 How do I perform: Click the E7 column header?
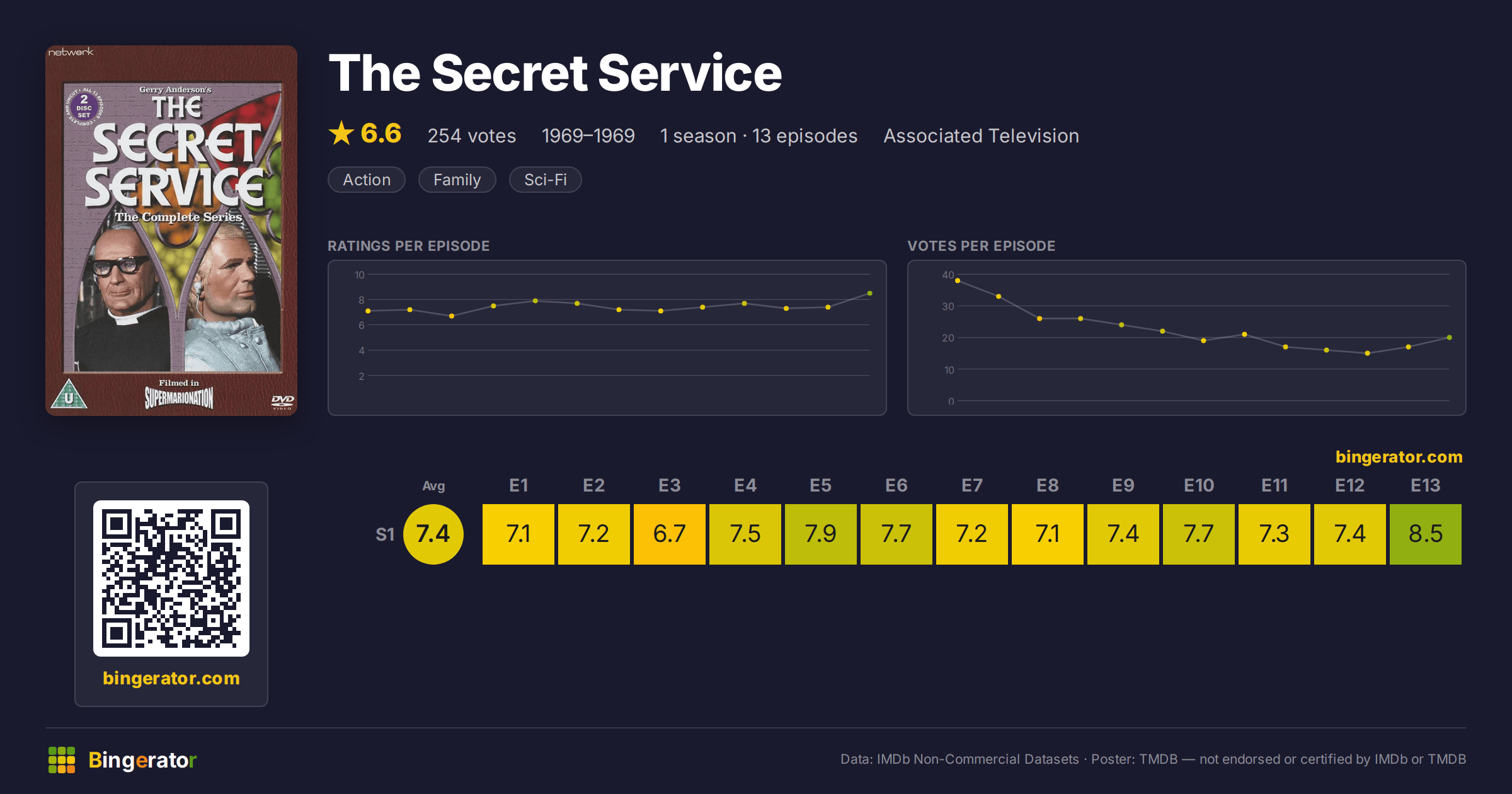(x=972, y=485)
